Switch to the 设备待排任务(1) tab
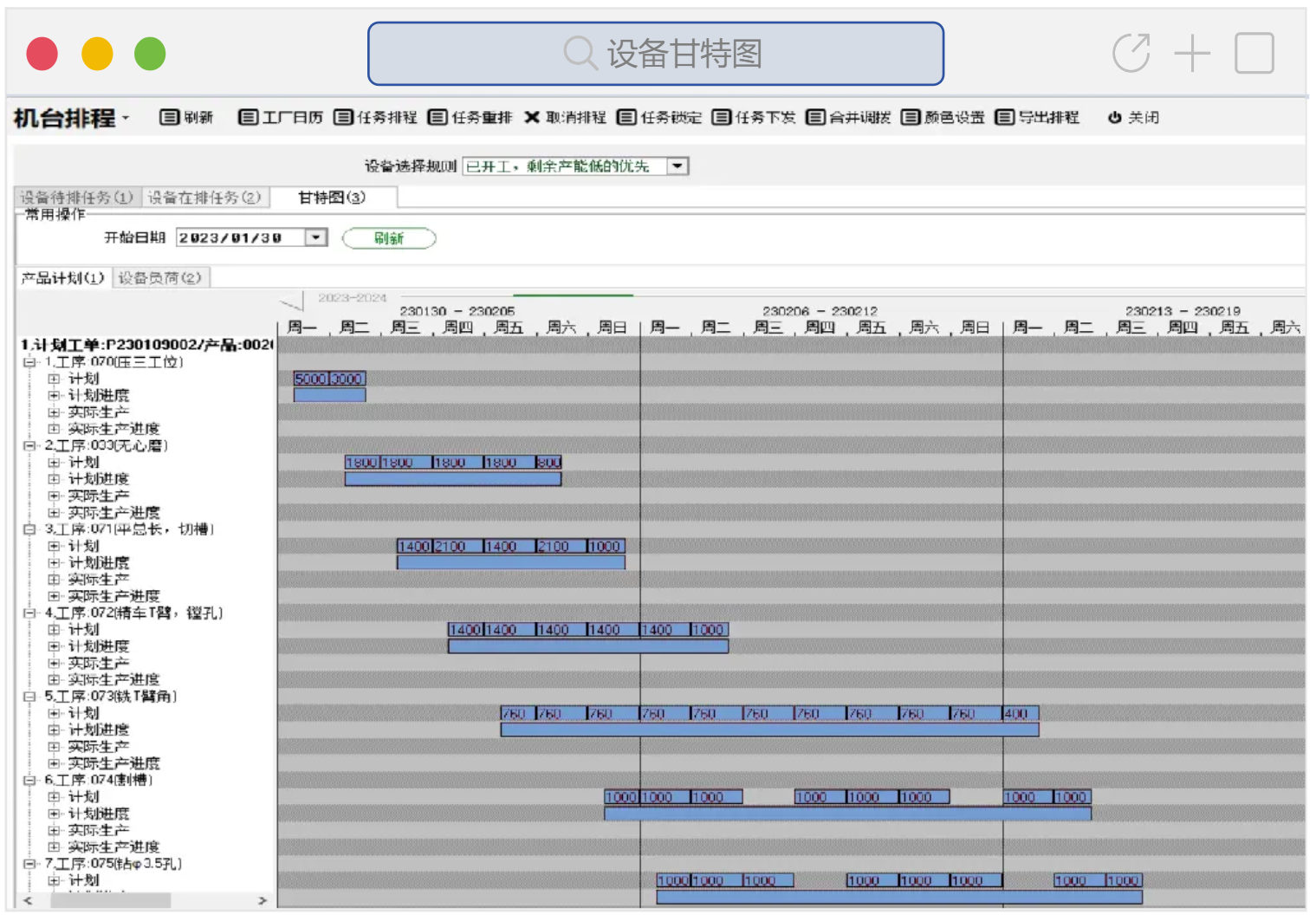Screen dimensions: 1316x921 76,198
